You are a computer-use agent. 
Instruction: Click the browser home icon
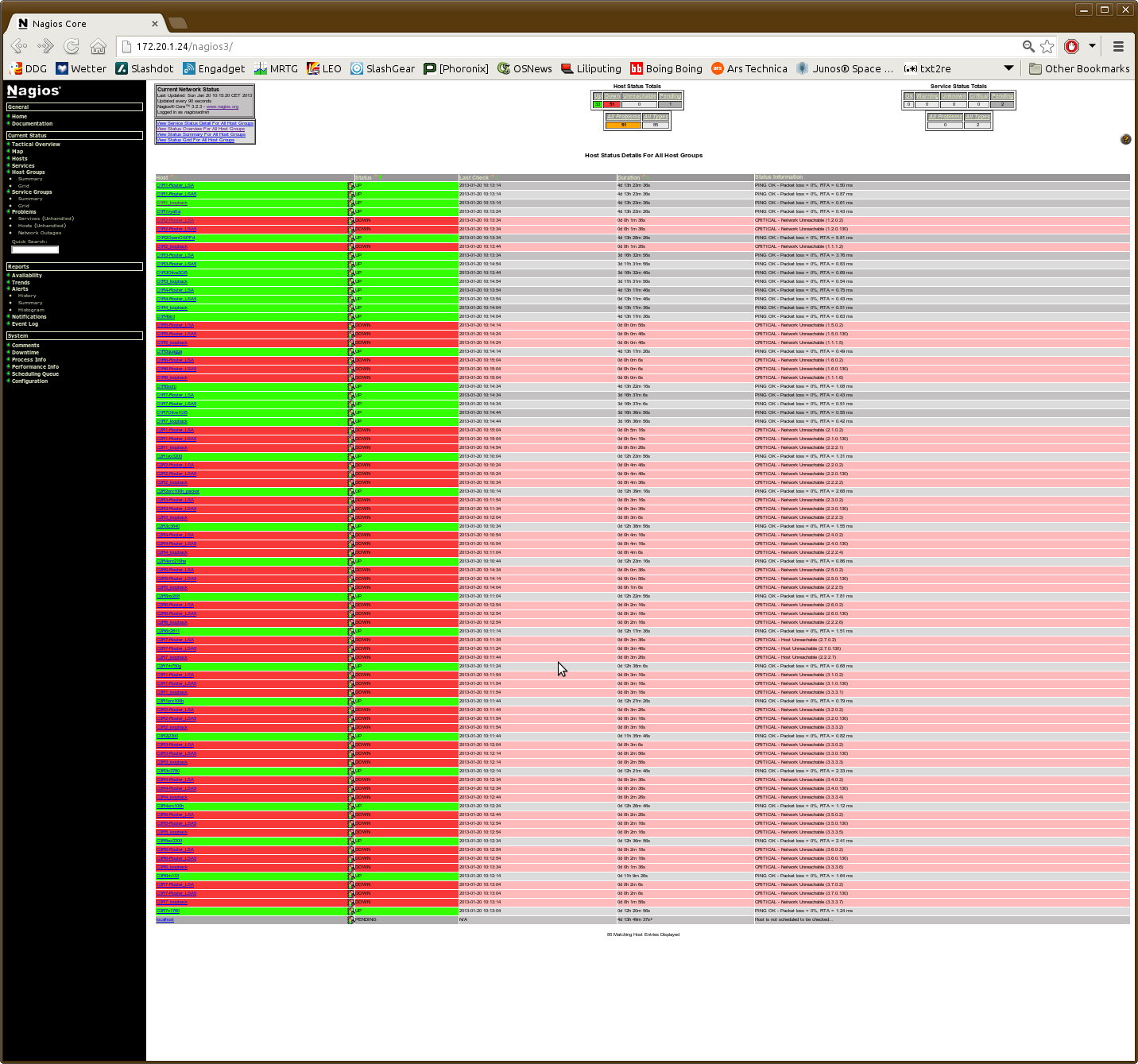coord(98,46)
